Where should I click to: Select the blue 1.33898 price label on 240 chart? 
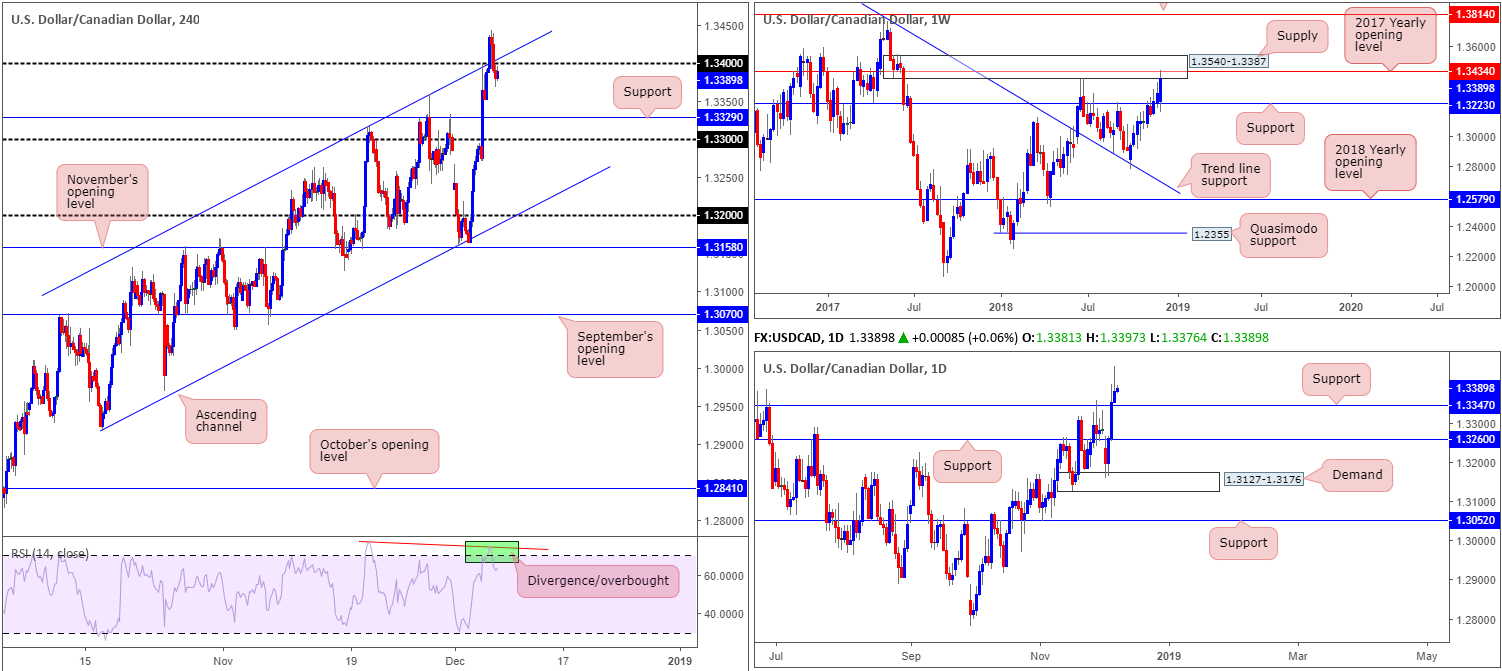tap(723, 79)
